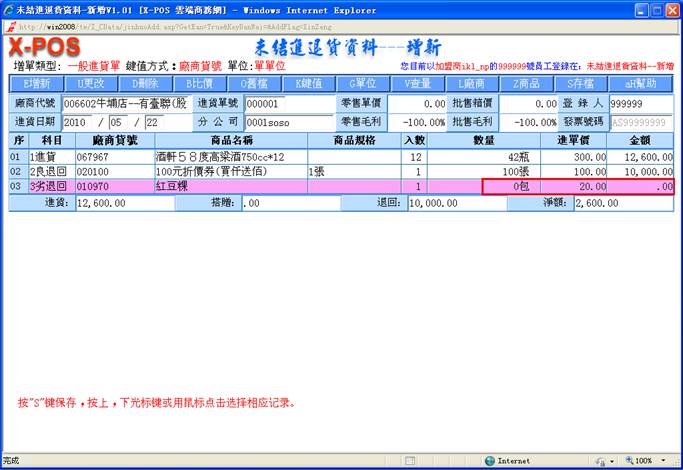
Task: Open help via aH幫助 button
Action: pyautogui.click(x=640, y=83)
